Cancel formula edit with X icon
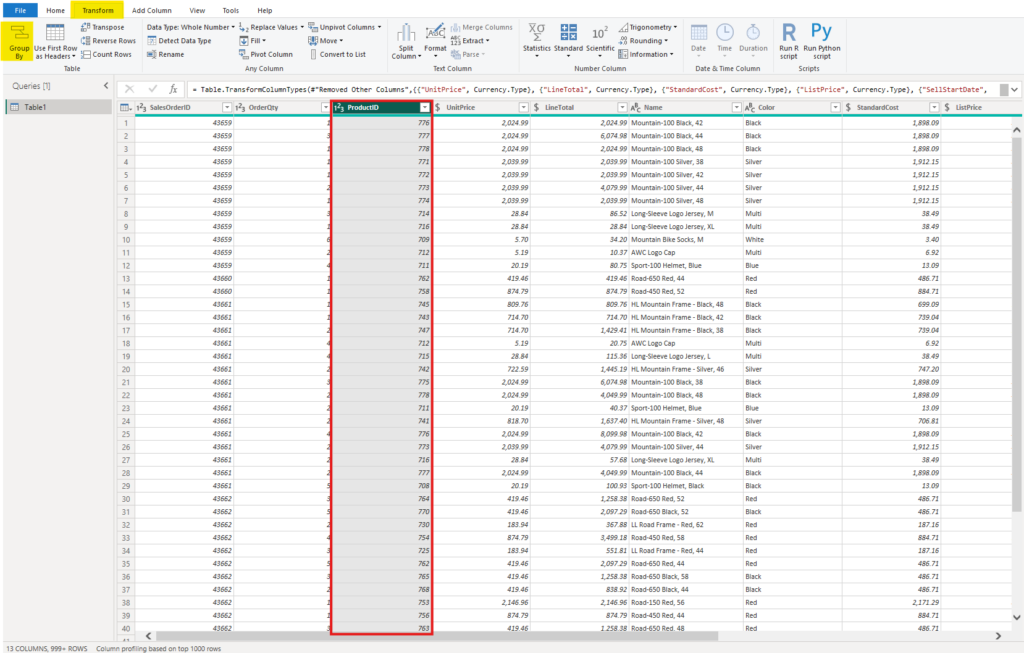This screenshot has height=653, width=1024. 129,89
